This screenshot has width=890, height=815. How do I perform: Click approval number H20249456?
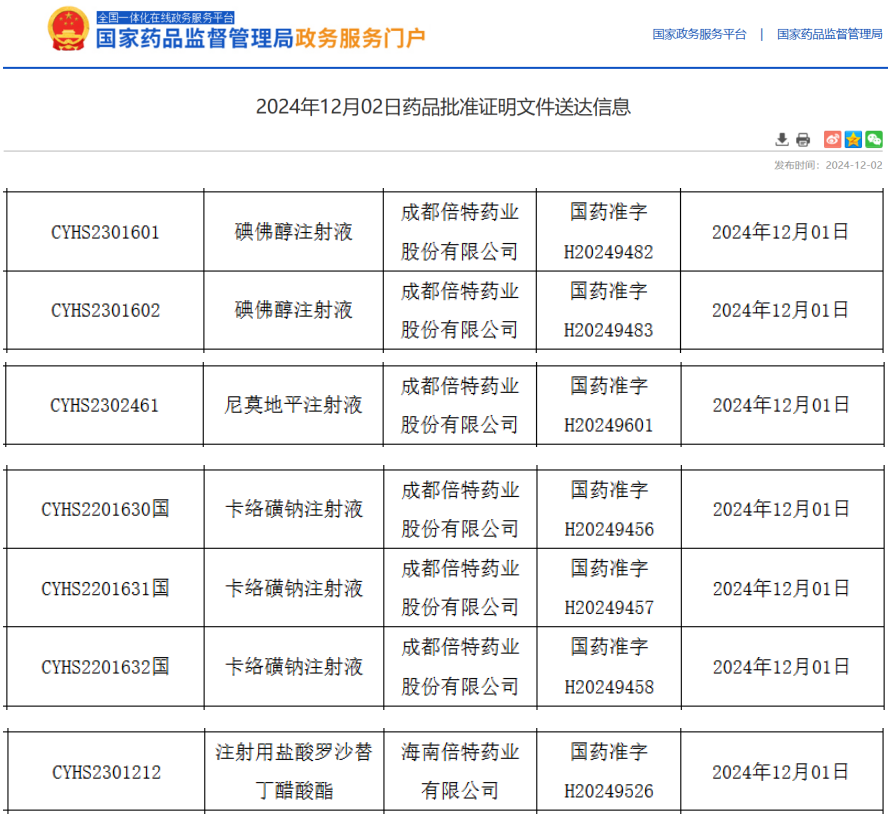609,530
